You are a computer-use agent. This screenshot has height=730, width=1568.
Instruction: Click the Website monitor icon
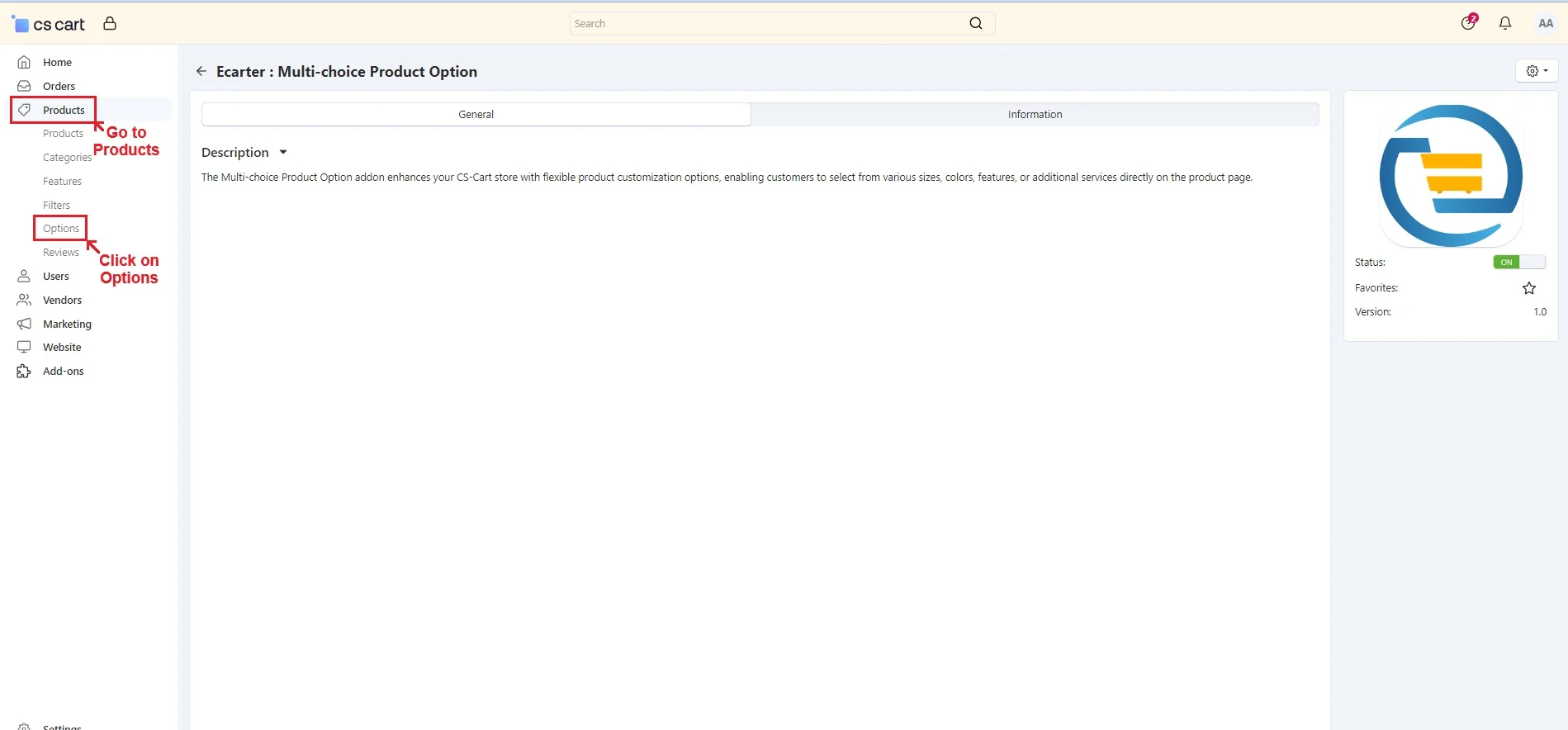pyautogui.click(x=24, y=347)
